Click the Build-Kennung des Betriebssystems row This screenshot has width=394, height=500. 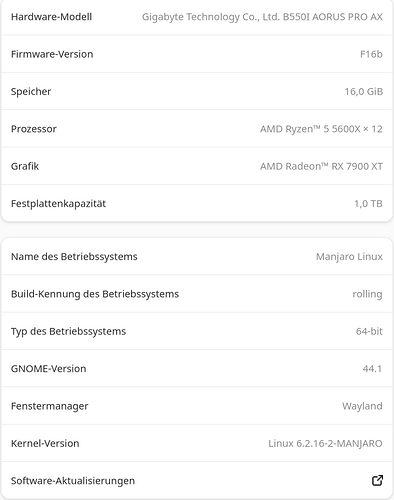pyautogui.click(x=197, y=294)
